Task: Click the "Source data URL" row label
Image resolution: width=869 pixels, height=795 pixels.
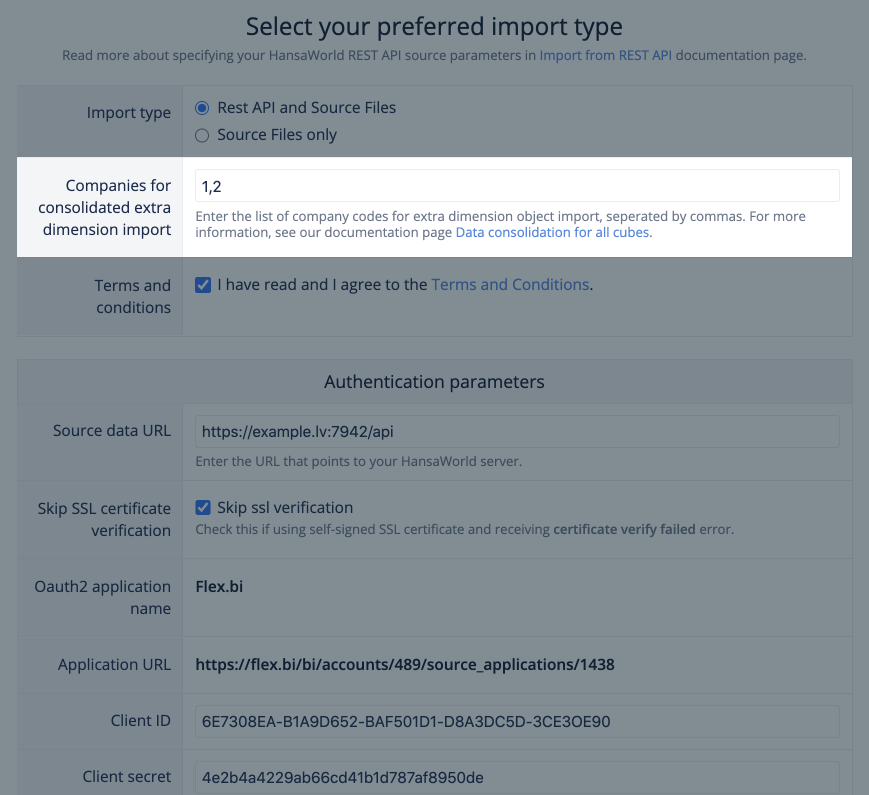Action: pos(112,431)
